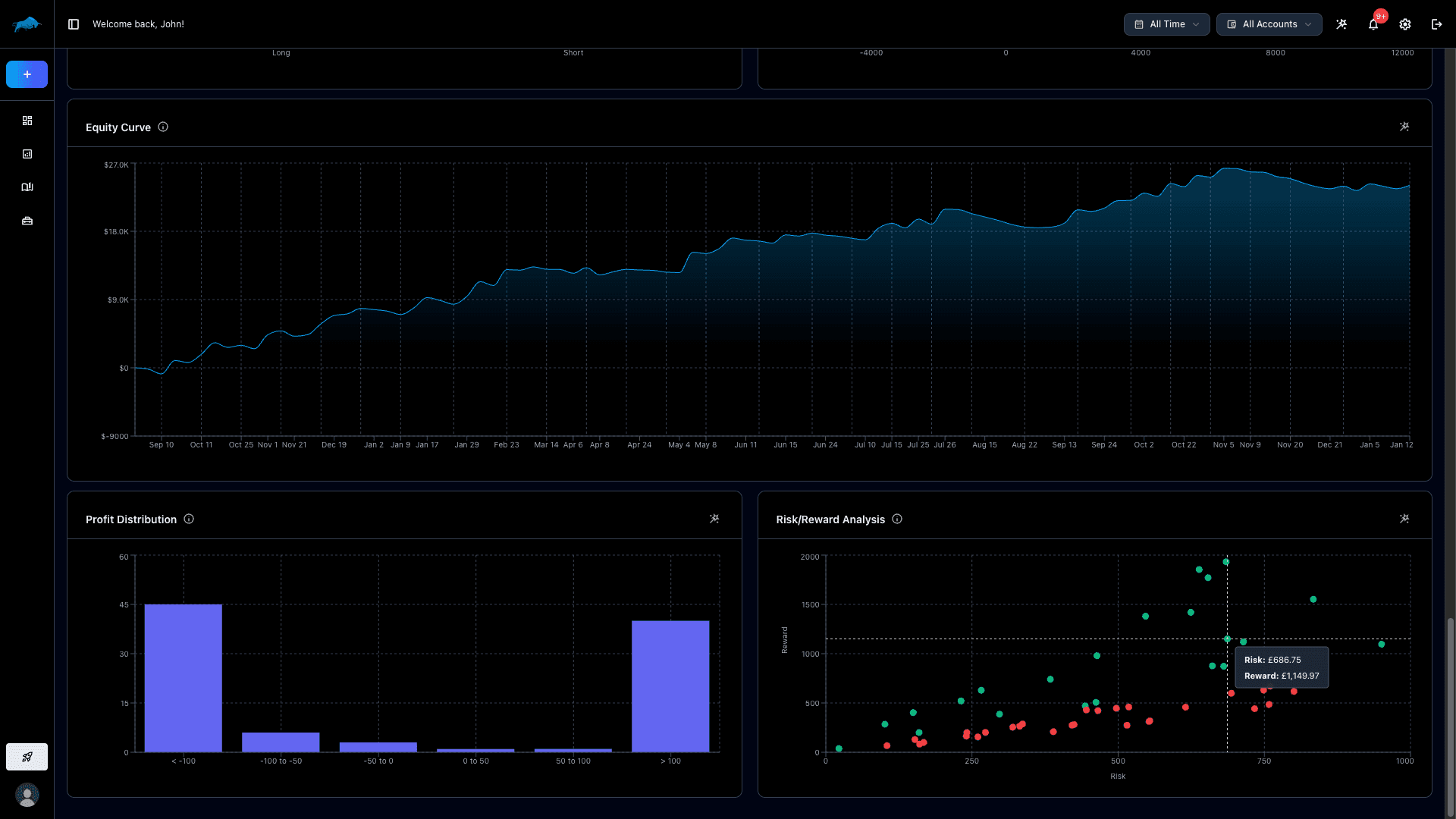1456x819 pixels.
Task: Open the dashboard grid icon in the sidebar
Action: (x=27, y=120)
